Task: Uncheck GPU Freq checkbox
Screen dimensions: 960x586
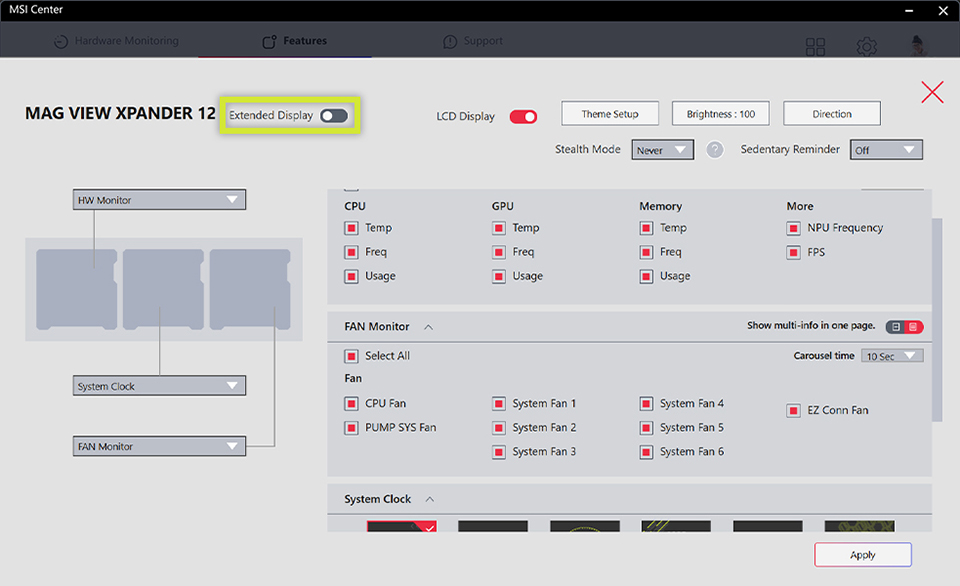Action: (x=498, y=252)
